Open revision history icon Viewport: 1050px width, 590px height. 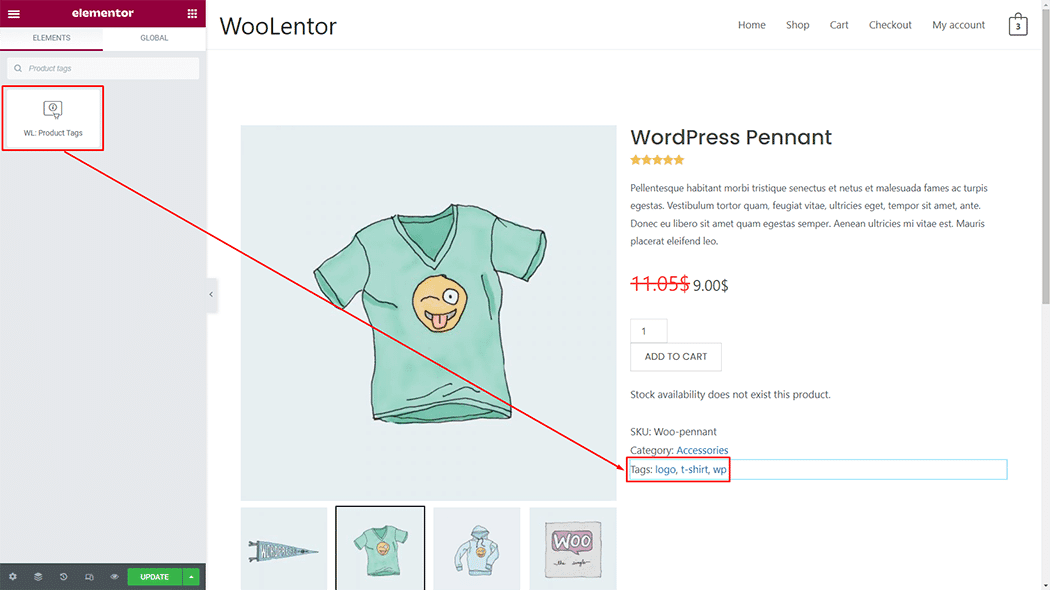pos(63,577)
